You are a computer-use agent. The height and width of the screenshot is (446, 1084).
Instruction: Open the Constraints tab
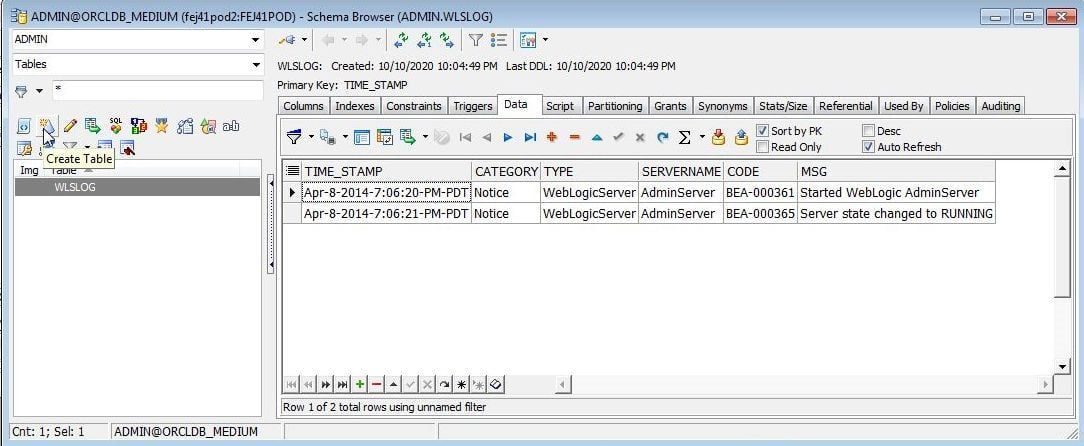coord(413,106)
